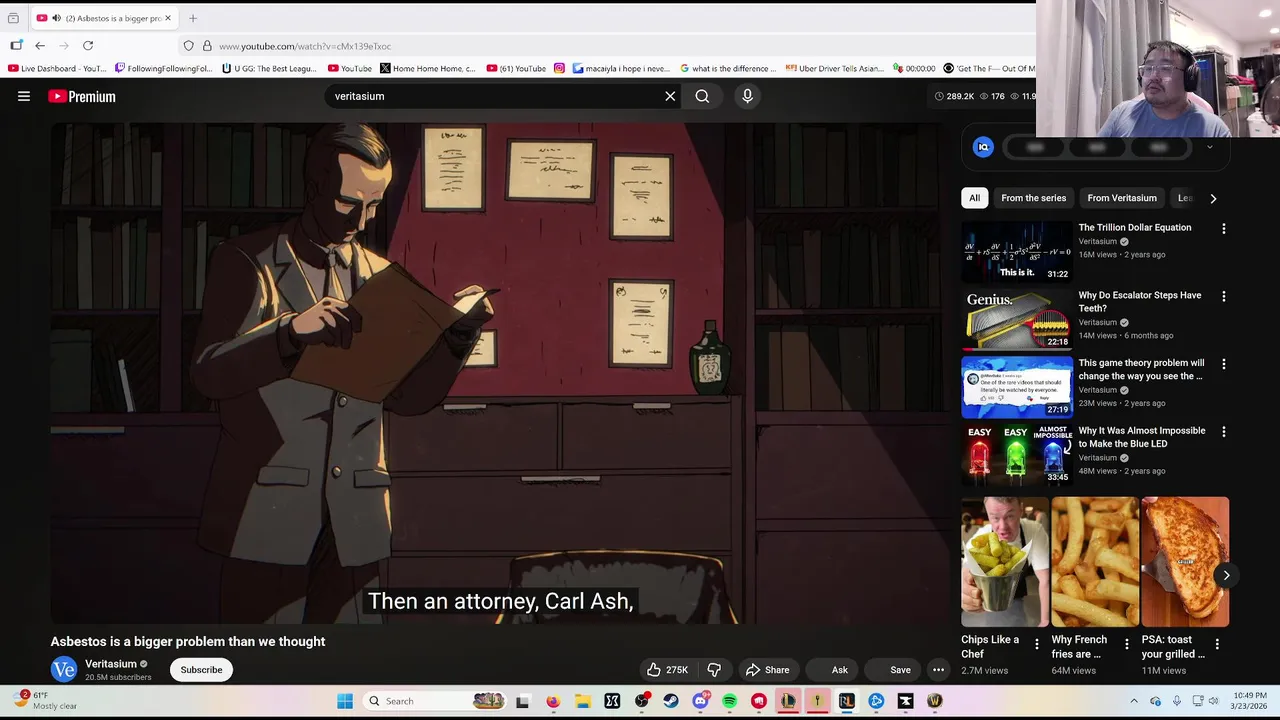Select the All filter chip
The image size is (1280, 720).
974,198
